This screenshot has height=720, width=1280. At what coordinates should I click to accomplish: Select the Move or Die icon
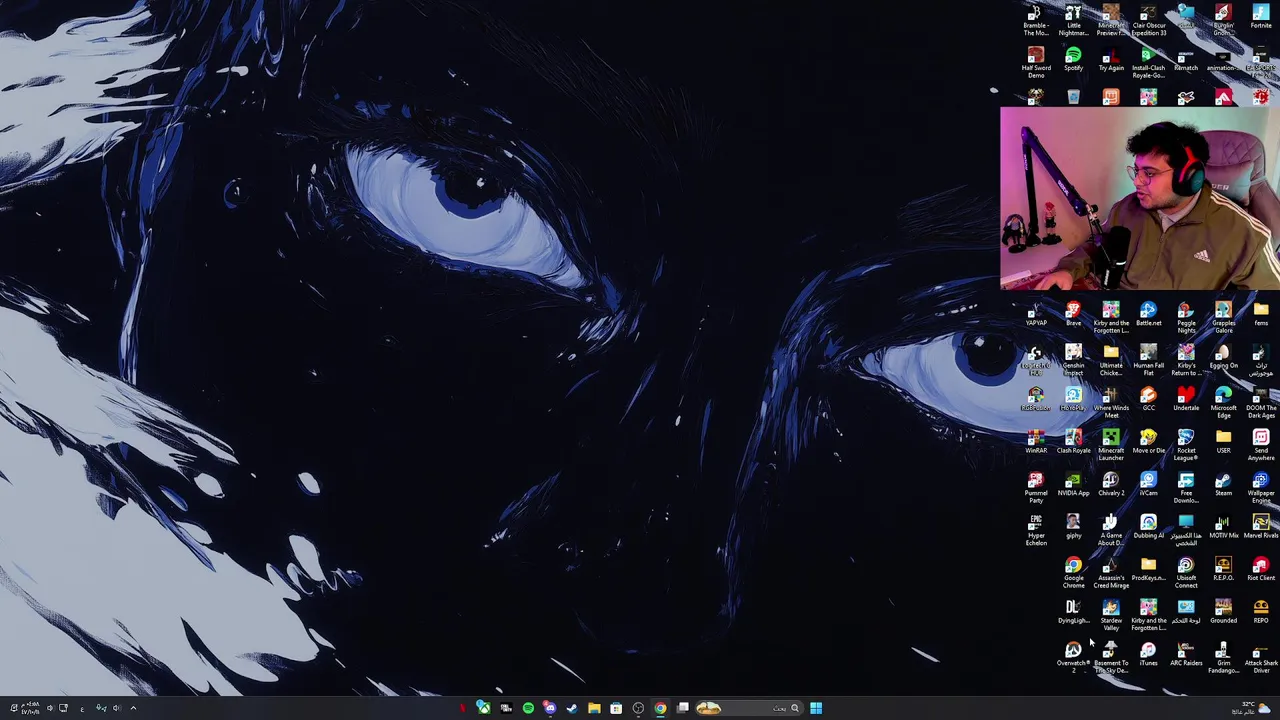(1148, 442)
